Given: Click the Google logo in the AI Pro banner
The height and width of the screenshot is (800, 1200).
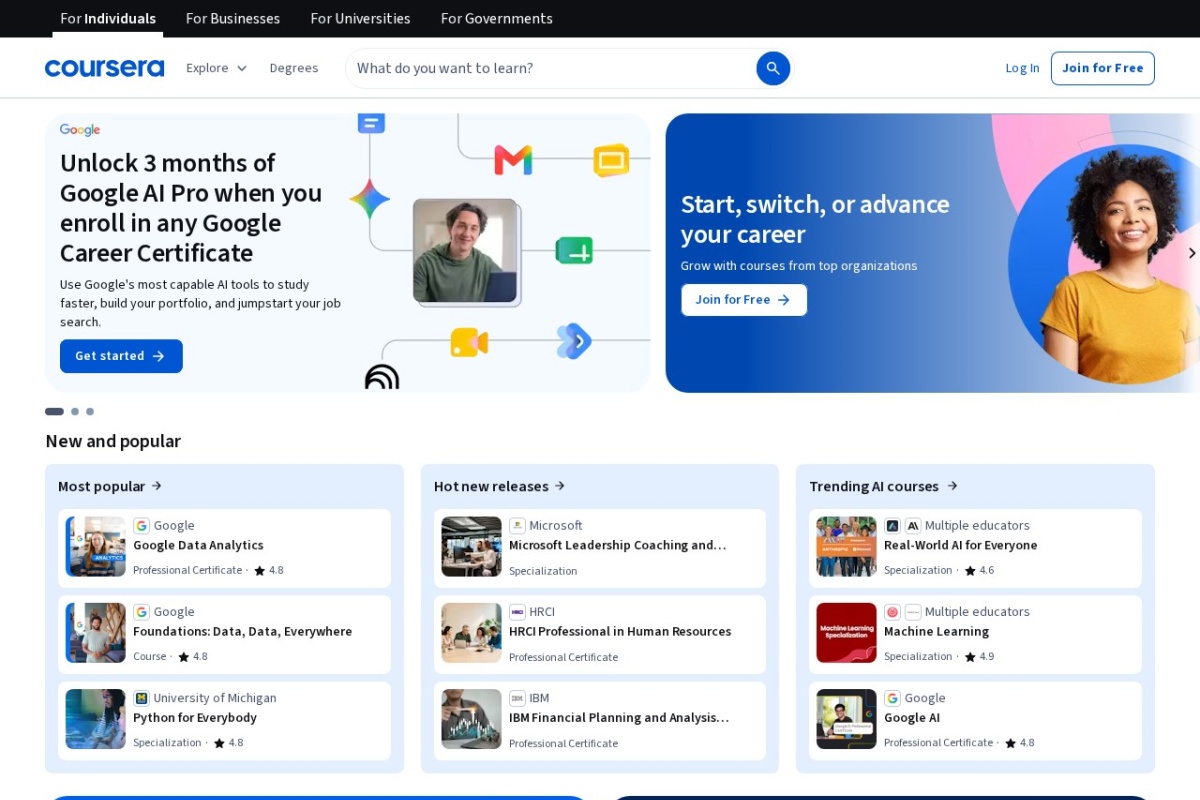Looking at the screenshot, I should coord(80,130).
